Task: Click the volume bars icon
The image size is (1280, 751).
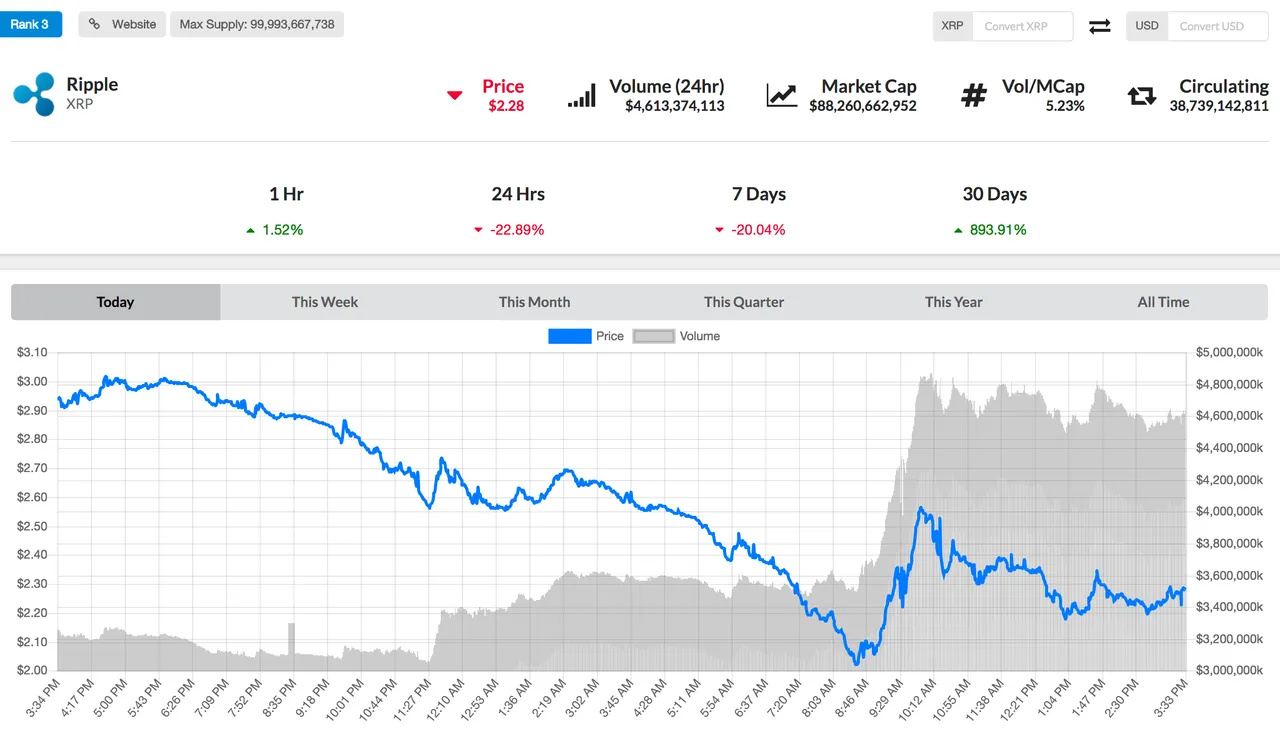Action: click(x=582, y=95)
